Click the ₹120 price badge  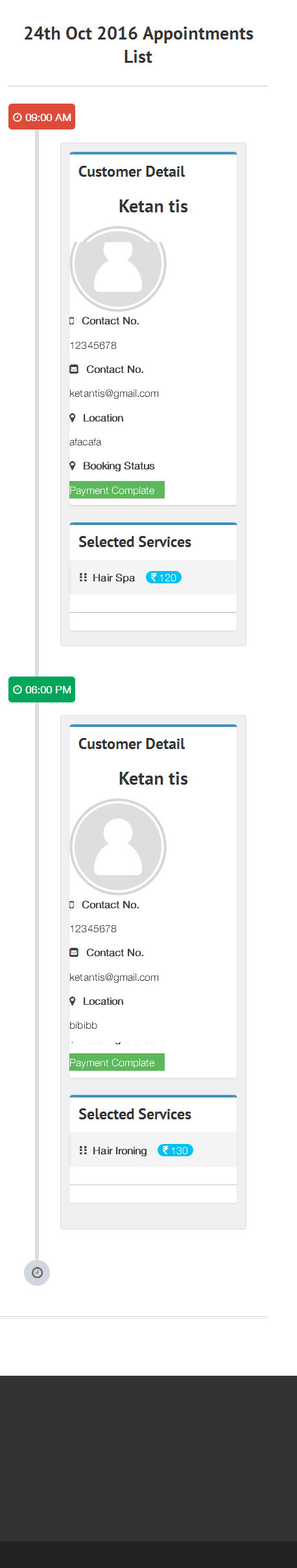pos(163,577)
